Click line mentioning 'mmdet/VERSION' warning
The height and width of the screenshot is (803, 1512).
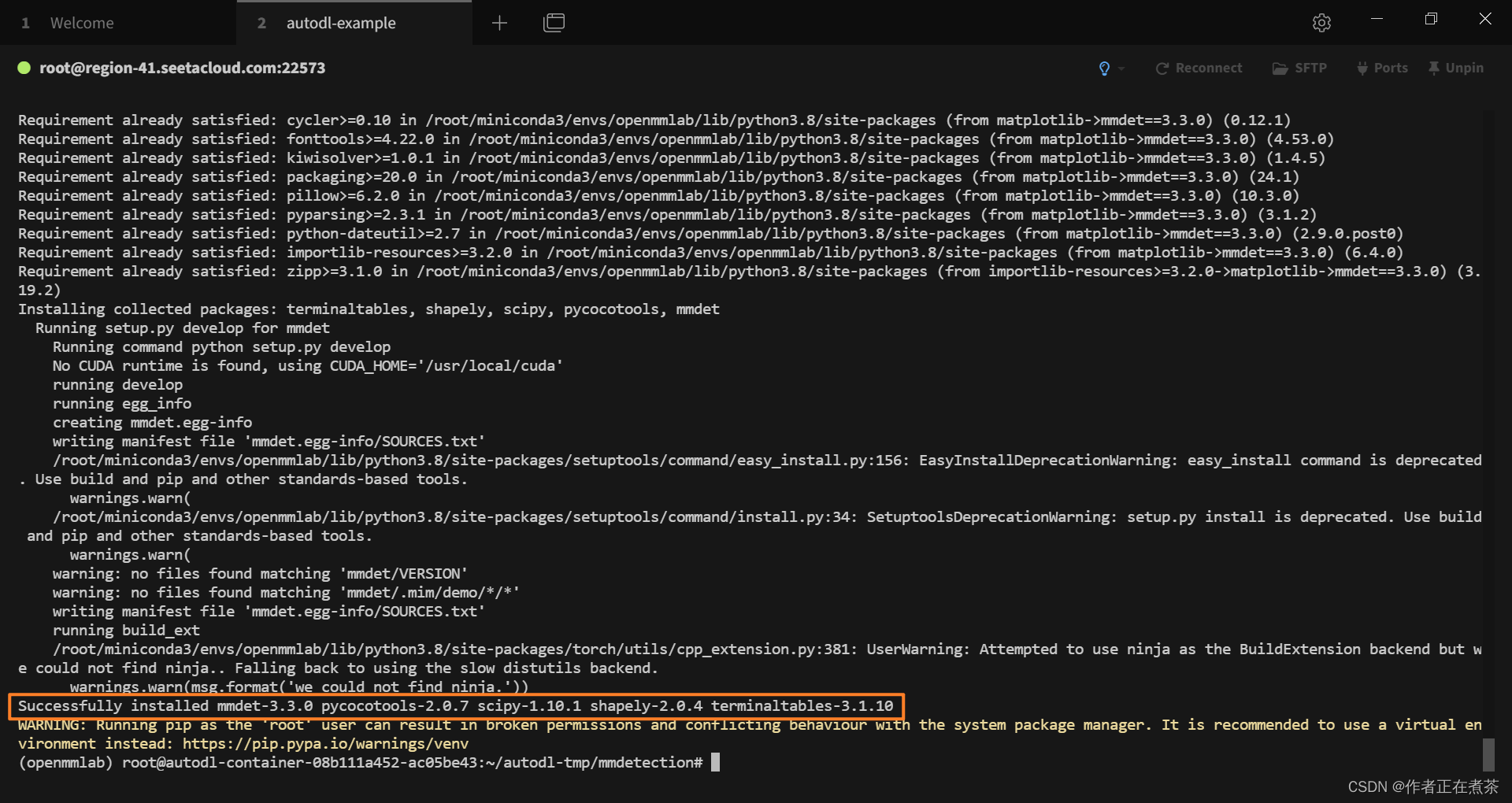(x=260, y=574)
